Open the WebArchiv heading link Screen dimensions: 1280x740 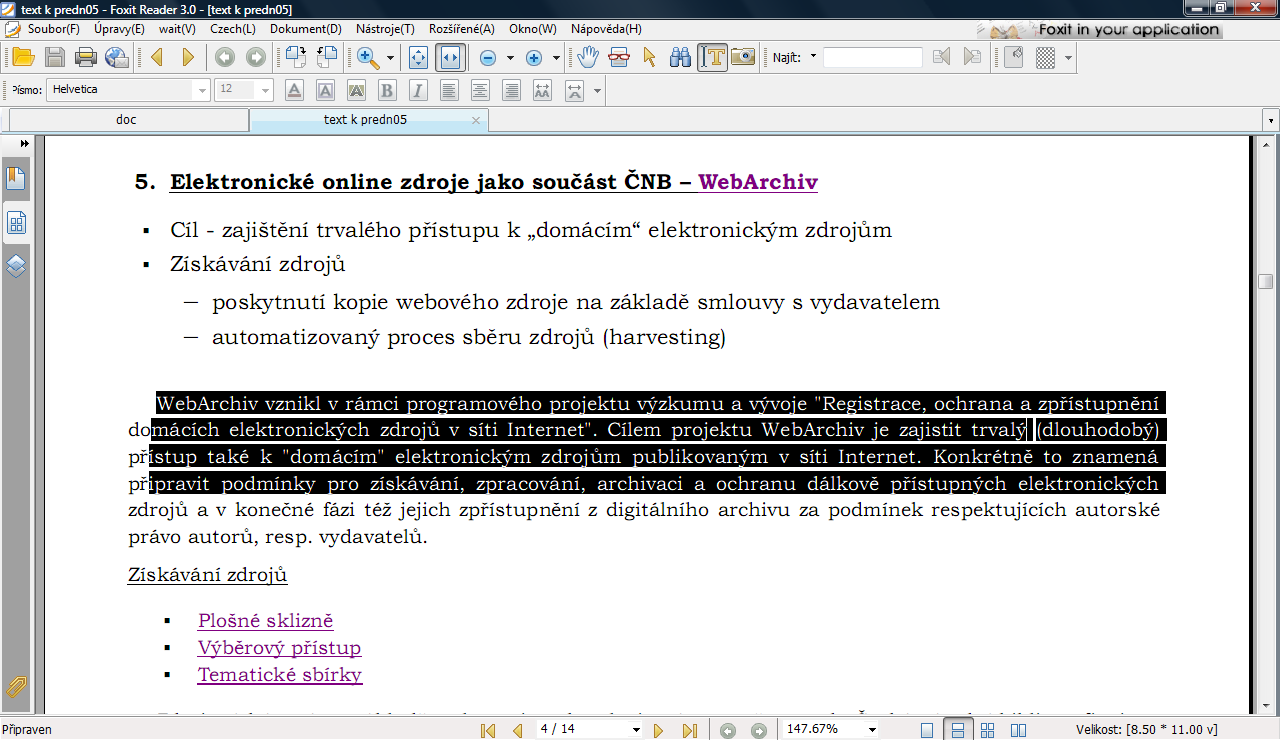(x=758, y=182)
